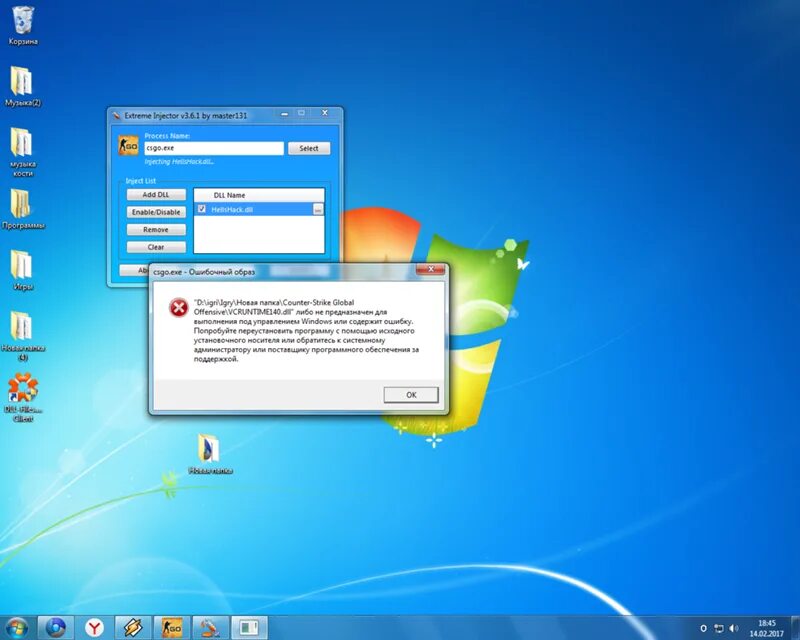Click OK in the error dialog
Viewport: 800px width, 640px height.
click(x=411, y=395)
